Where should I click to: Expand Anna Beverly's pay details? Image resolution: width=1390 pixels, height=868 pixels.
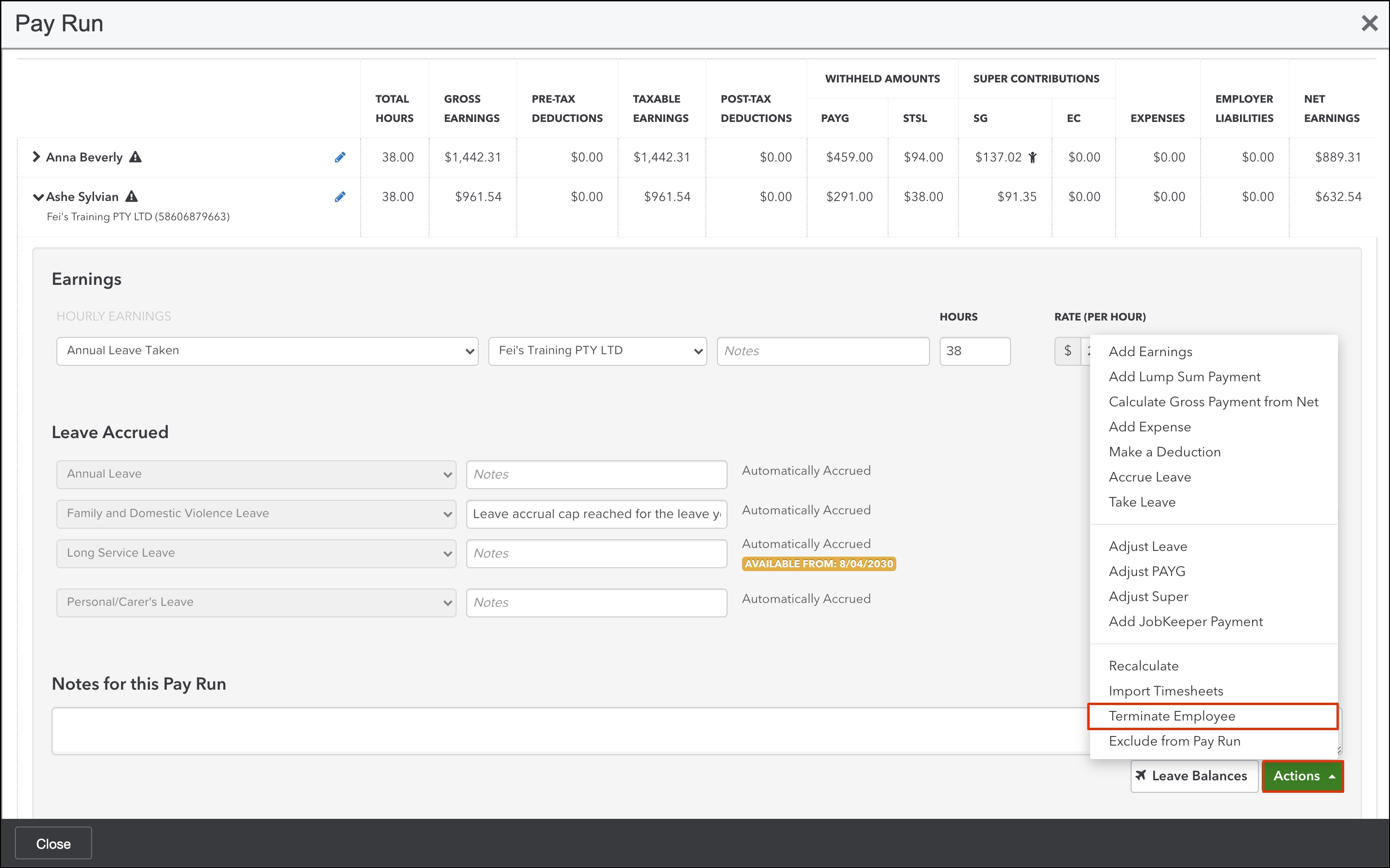[x=36, y=157]
